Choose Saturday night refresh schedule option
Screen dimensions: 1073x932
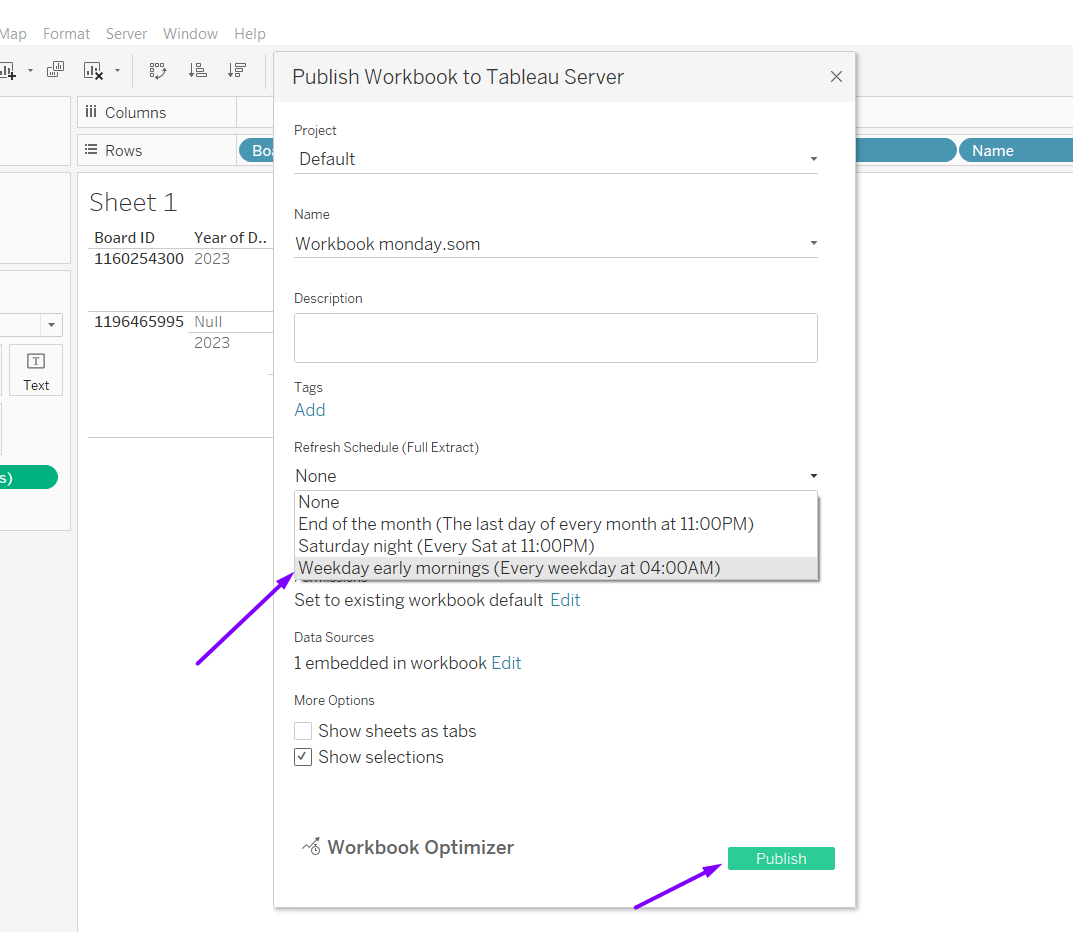point(446,546)
